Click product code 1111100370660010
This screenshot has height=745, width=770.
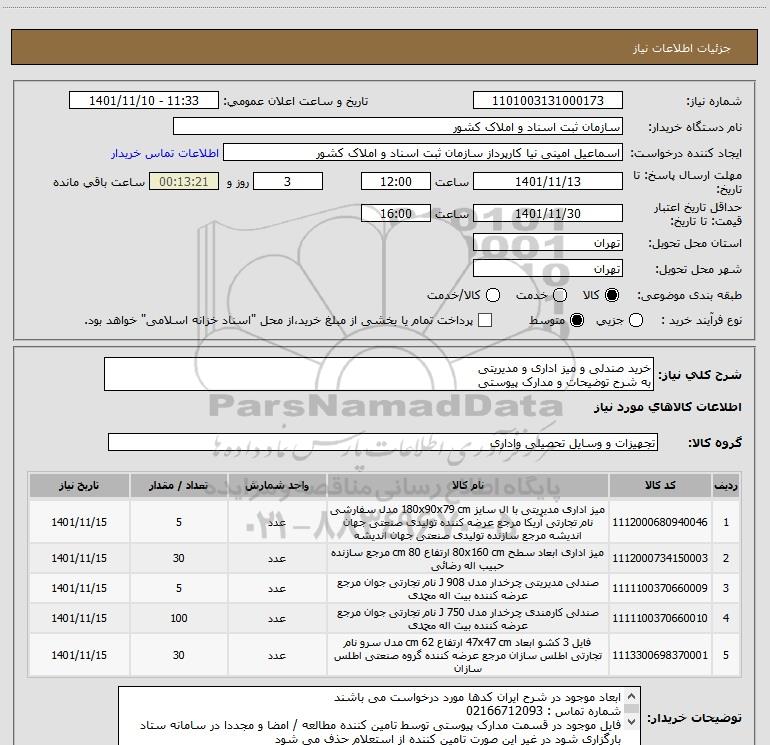tap(660, 618)
